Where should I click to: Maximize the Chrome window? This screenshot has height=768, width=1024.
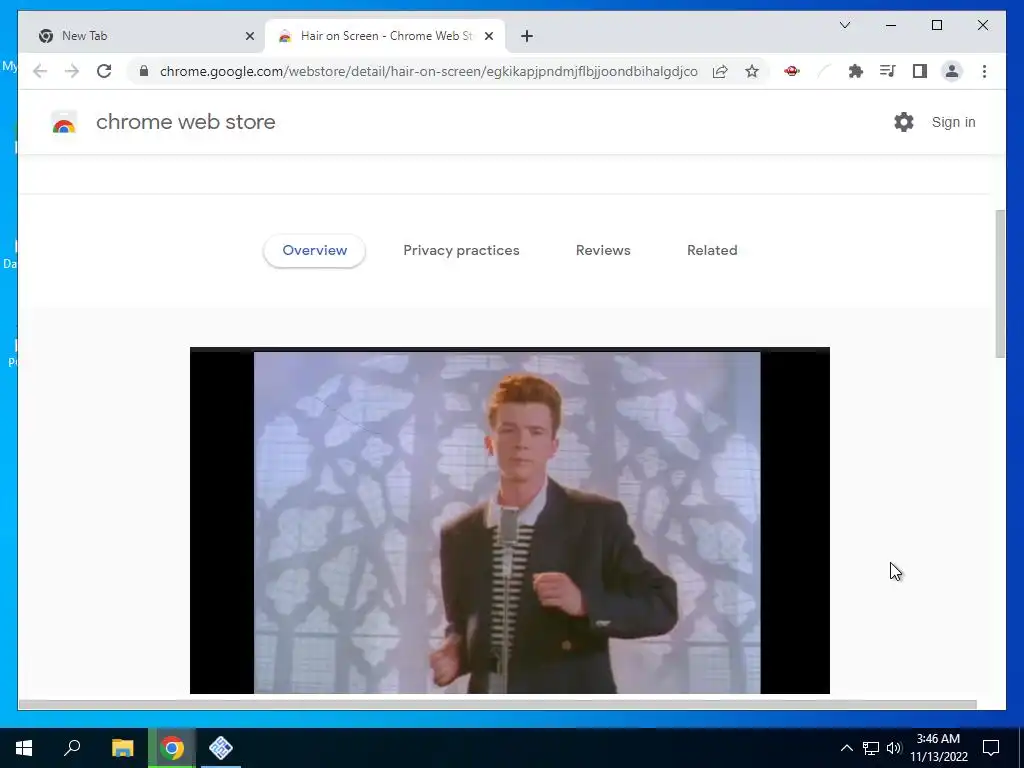tap(936, 25)
